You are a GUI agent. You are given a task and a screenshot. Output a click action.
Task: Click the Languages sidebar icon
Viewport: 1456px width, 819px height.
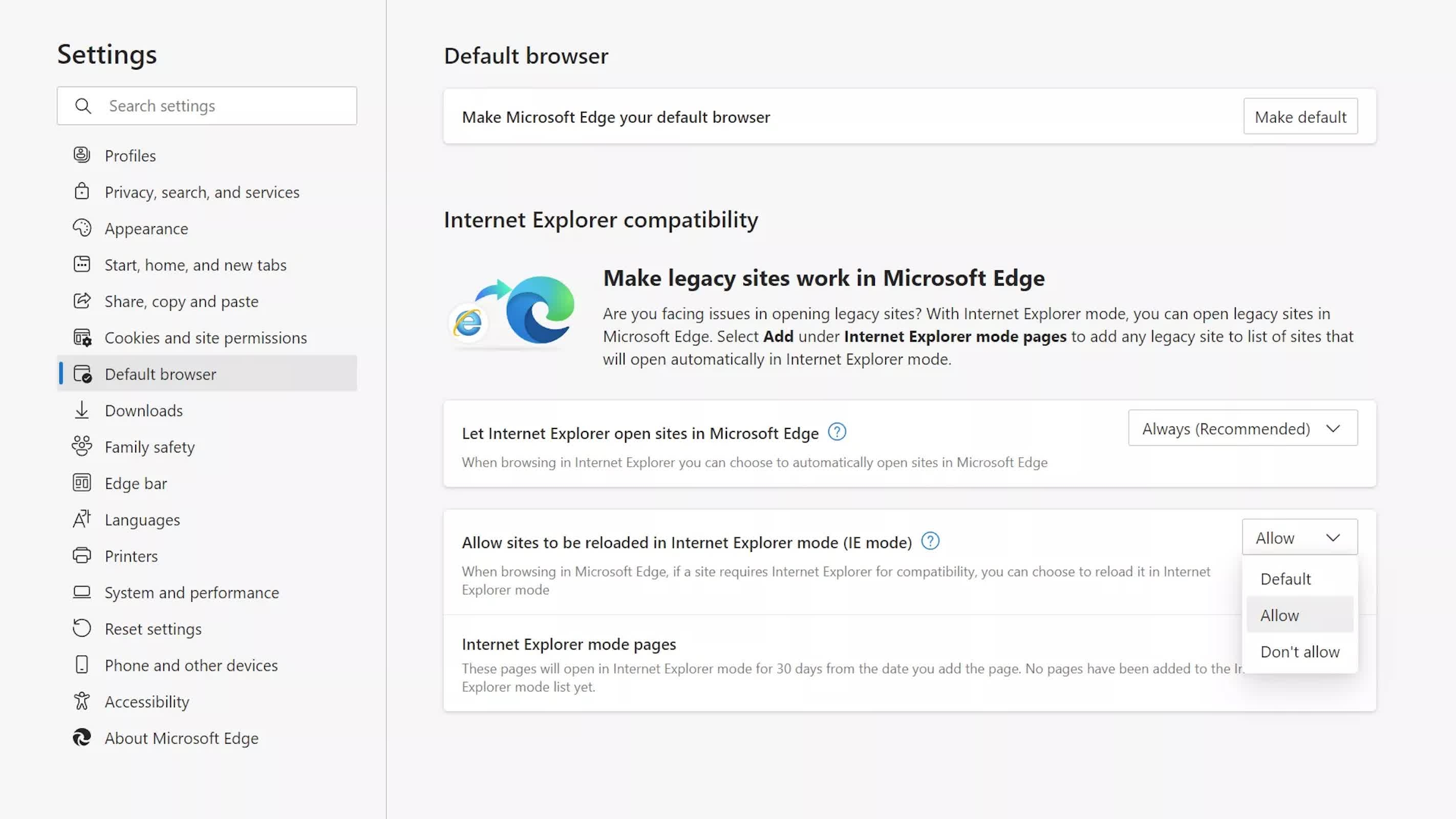pyautogui.click(x=82, y=519)
